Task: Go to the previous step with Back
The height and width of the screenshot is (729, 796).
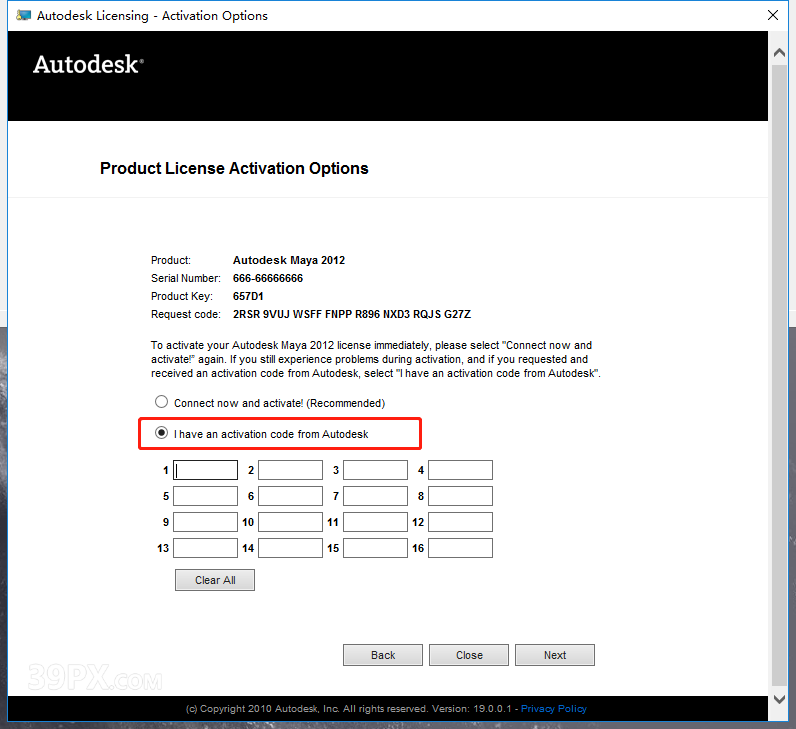Action: click(x=383, y=655)
